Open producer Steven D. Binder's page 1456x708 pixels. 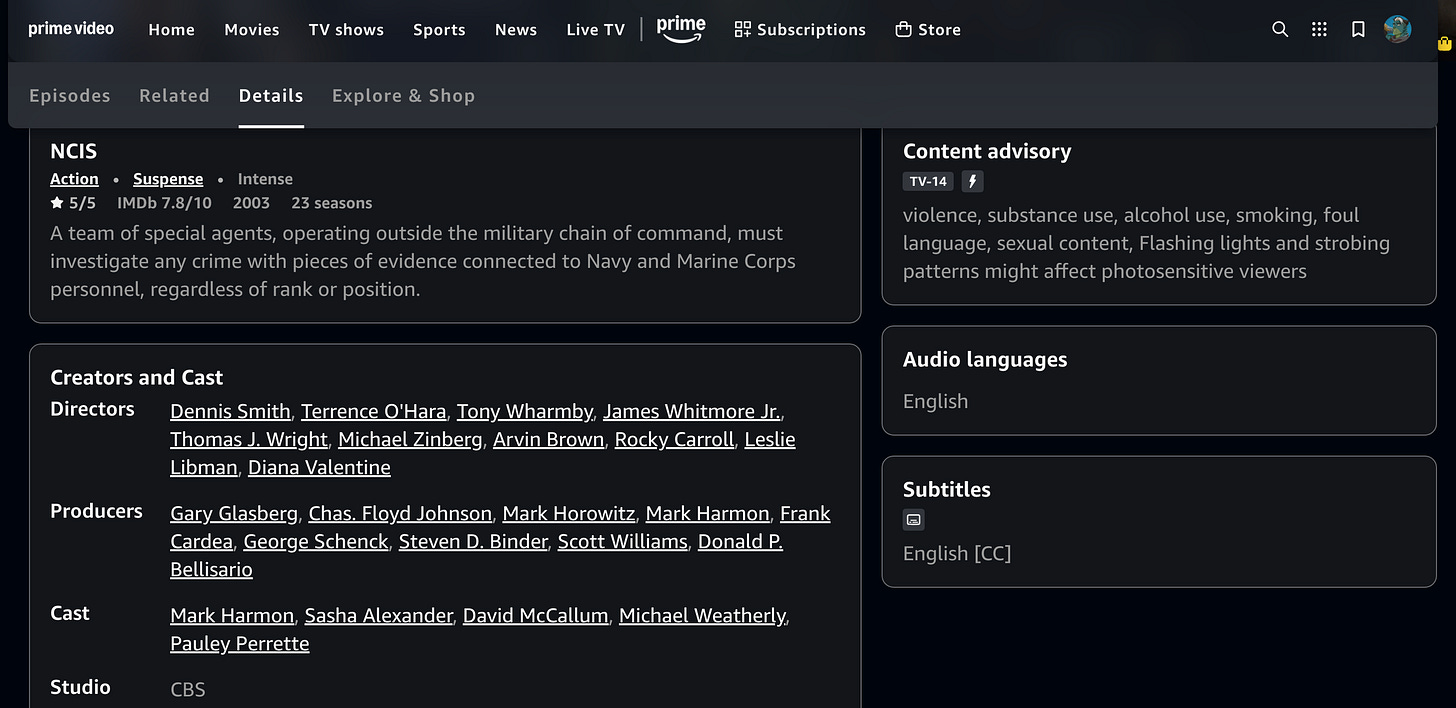tap(473, 541)
